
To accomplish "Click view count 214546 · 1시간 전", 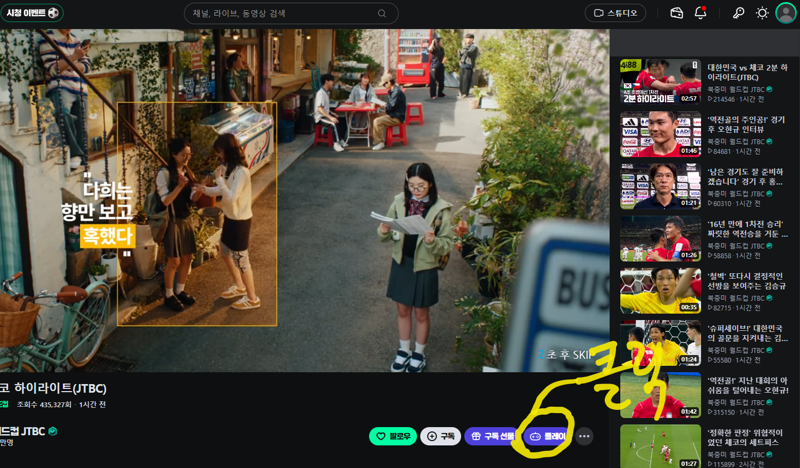I will pyautogui.click(x=734, y=99).
